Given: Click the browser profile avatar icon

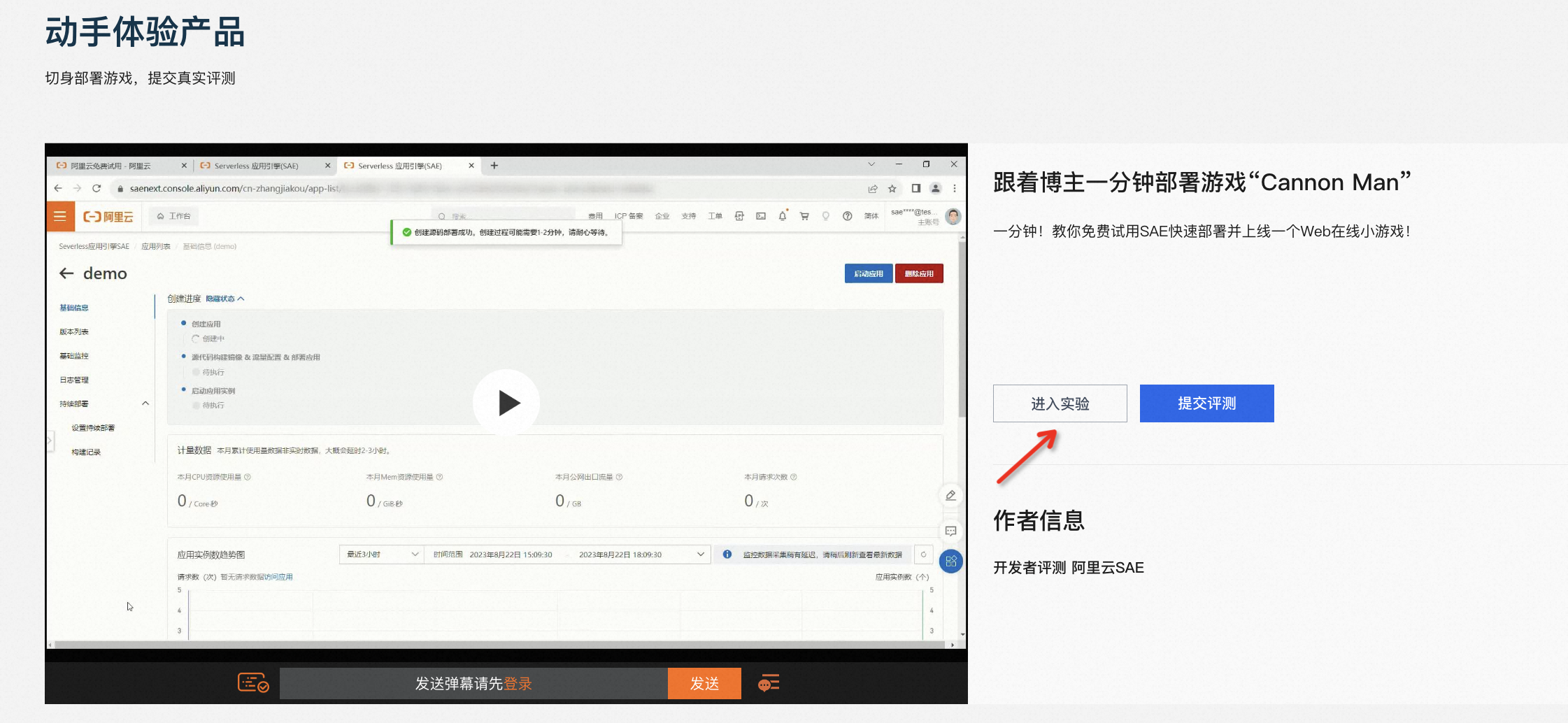Looking at the screenshot, I should point(936,188).
